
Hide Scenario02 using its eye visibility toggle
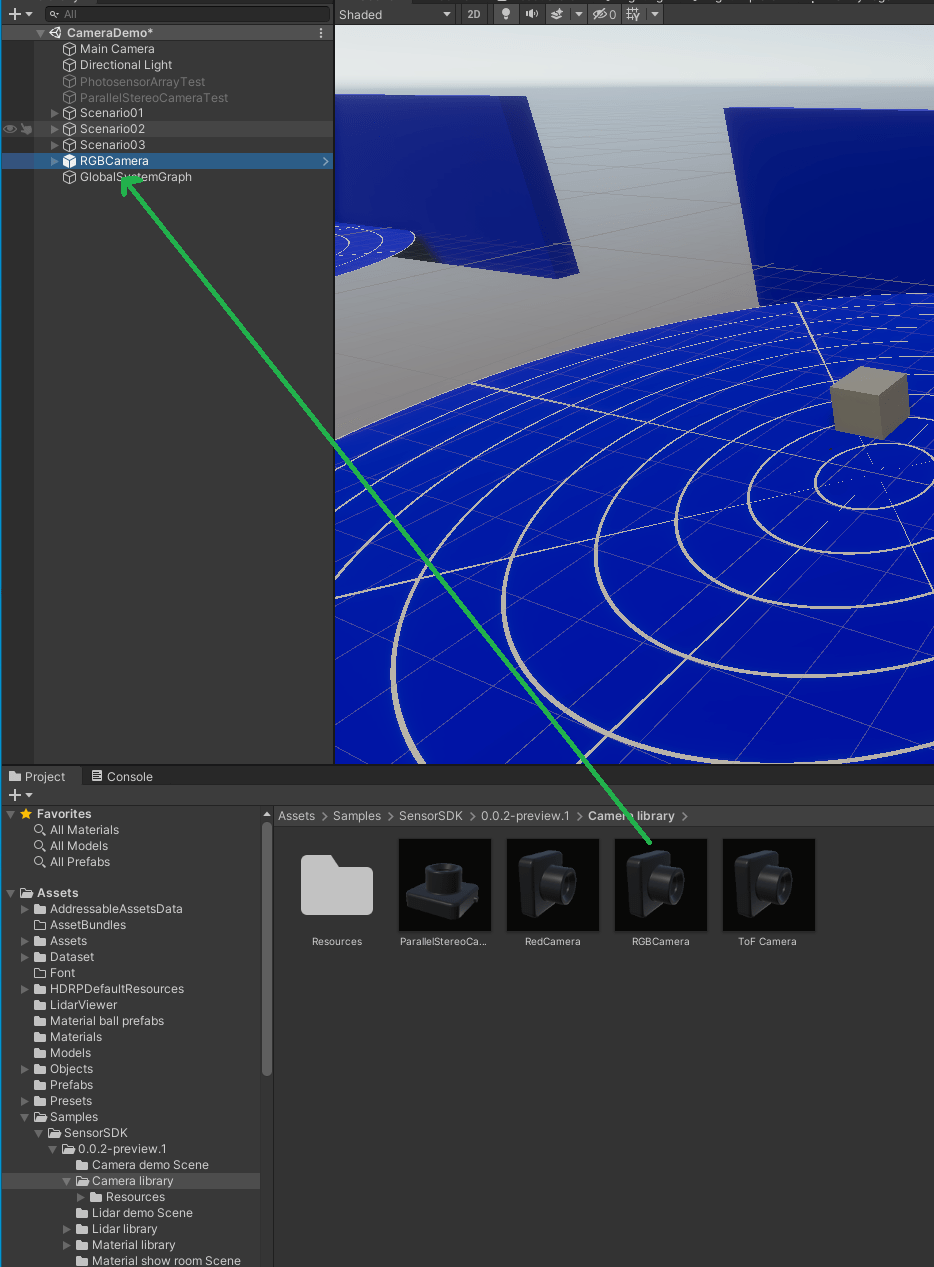9,128
